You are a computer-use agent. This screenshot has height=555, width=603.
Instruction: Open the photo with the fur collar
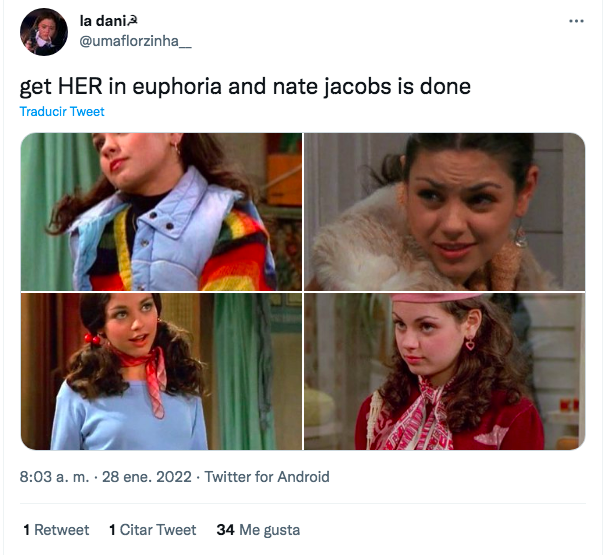coord(445,212)
